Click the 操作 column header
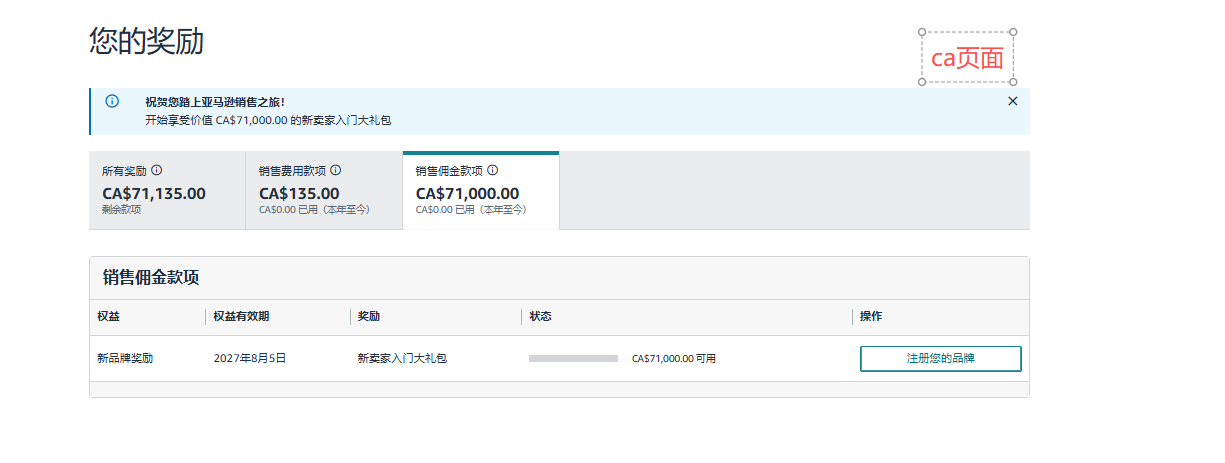Image resolution: width=1225 pixels, height=463 pixels. coord(871,316)
